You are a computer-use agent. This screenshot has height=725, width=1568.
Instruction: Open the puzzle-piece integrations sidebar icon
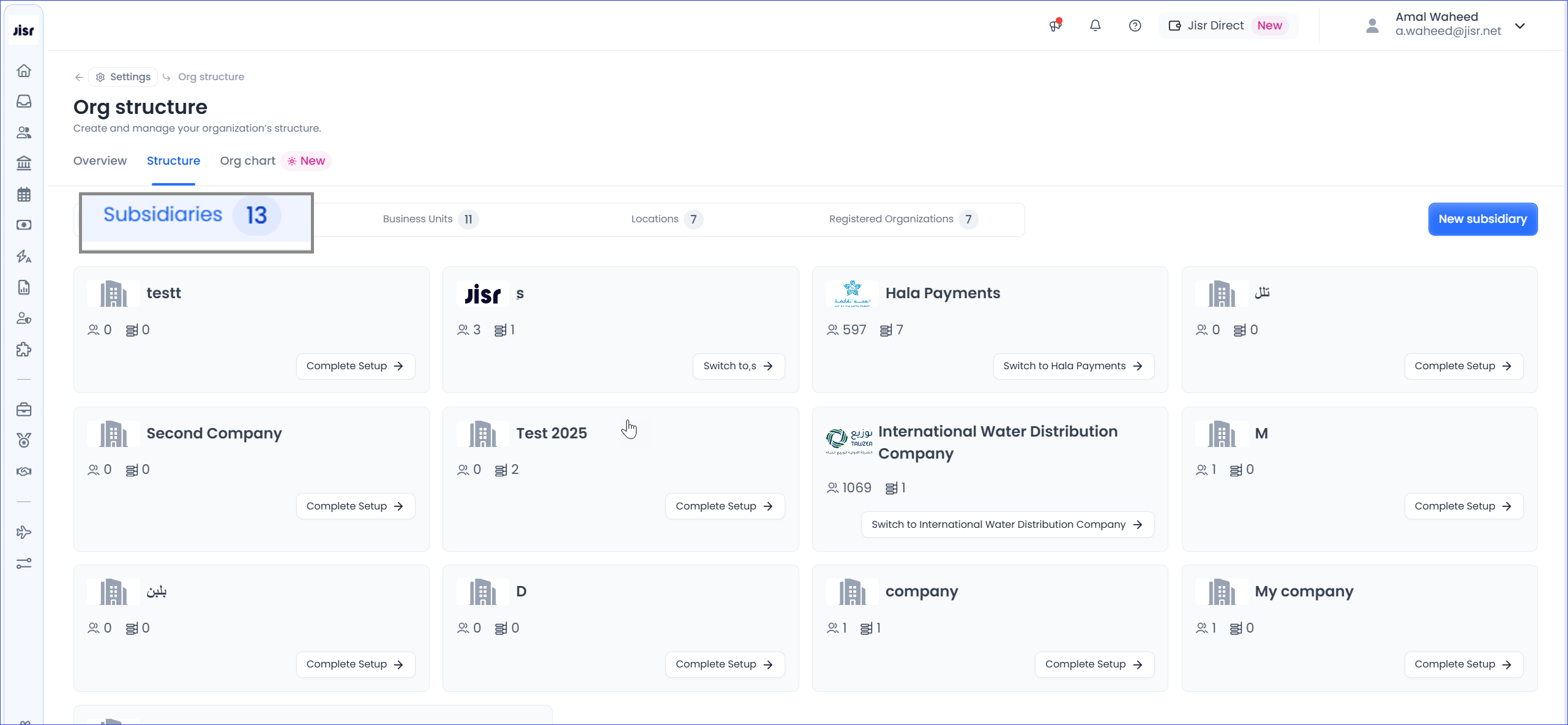pos(24,350)
